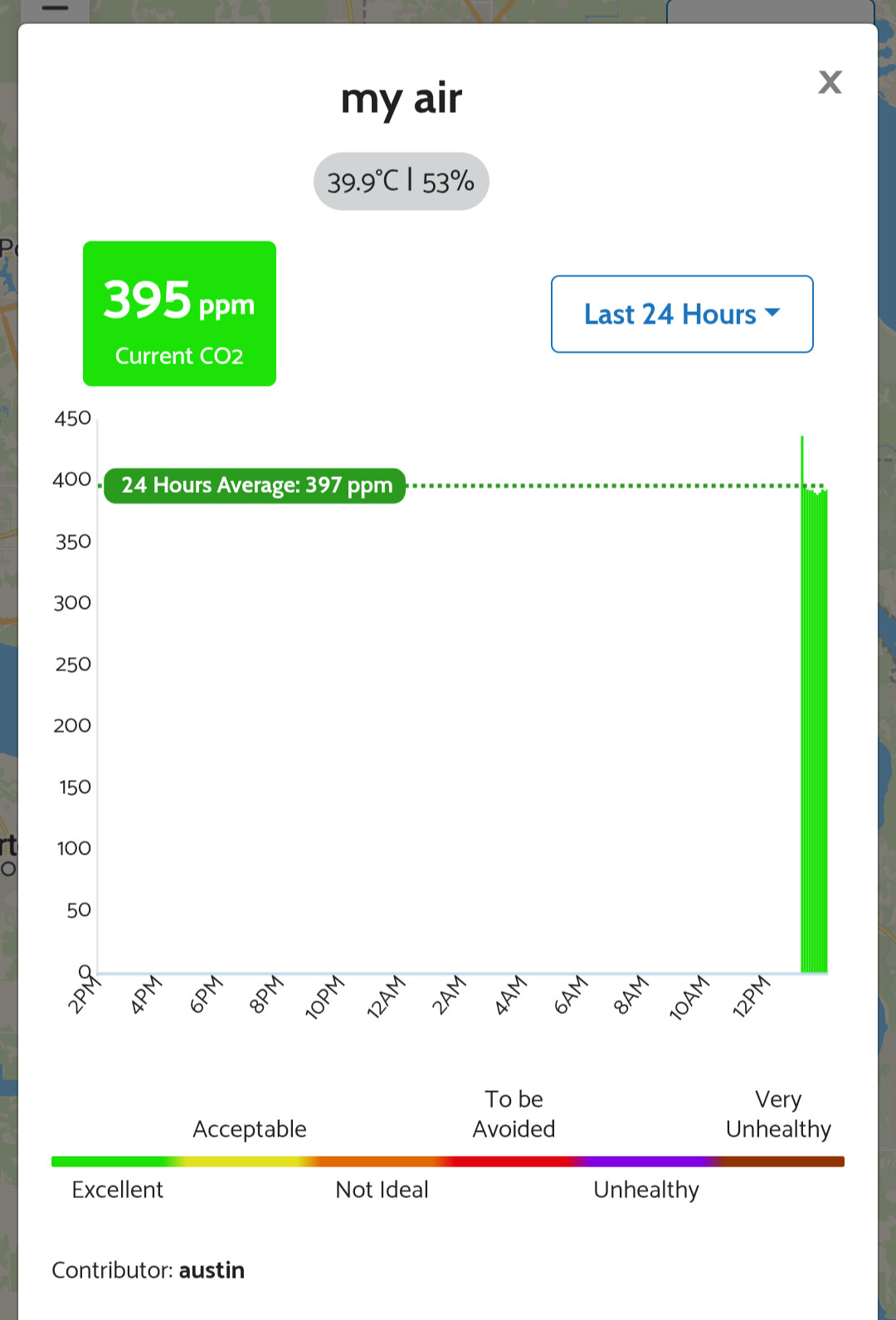Viewport: 896px width, 1320px height.
Task: Click the 12AM label on time axis
Action: click(387, 996)
